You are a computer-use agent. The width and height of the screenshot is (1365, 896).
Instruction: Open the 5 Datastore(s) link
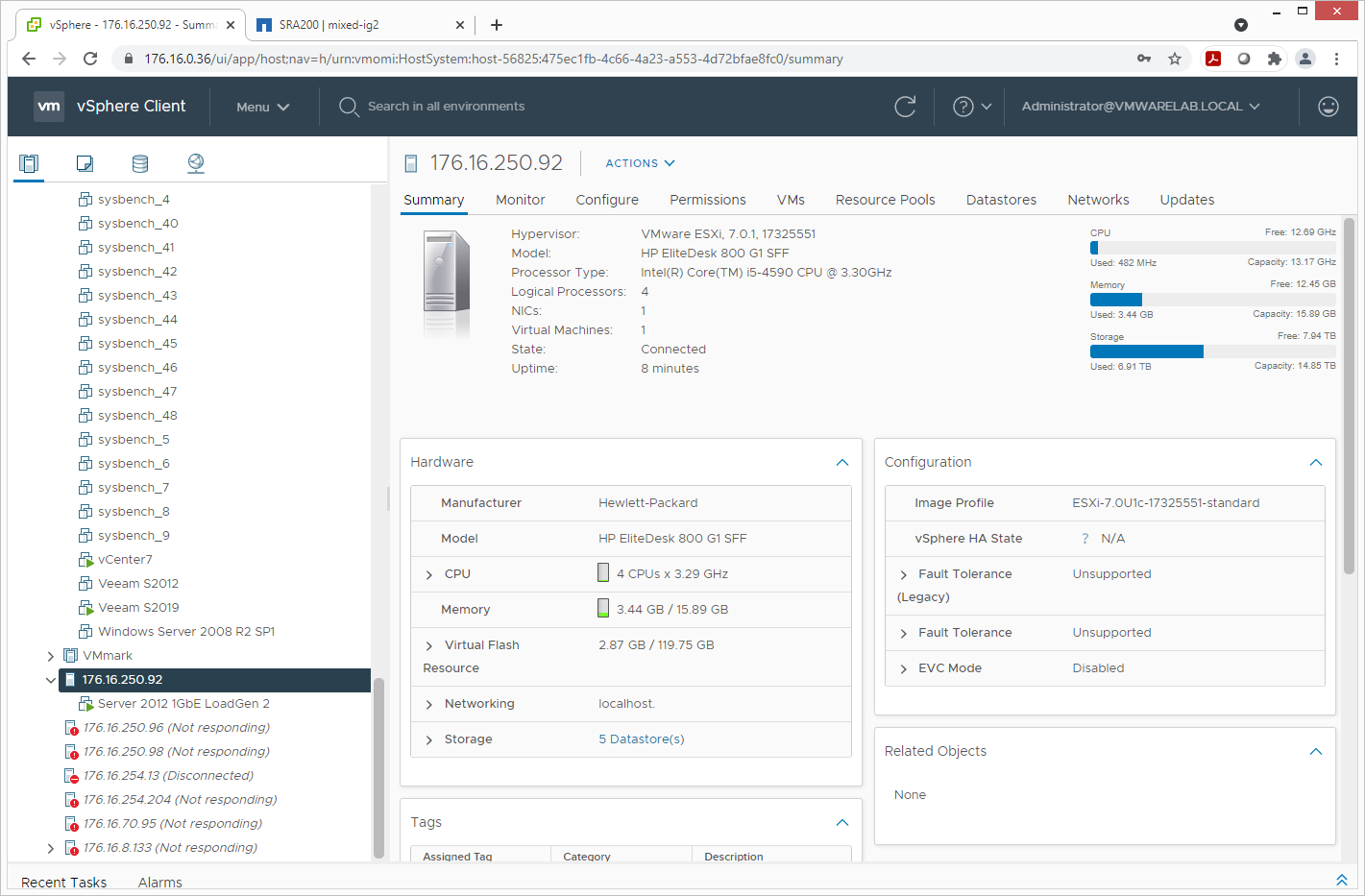642,739
